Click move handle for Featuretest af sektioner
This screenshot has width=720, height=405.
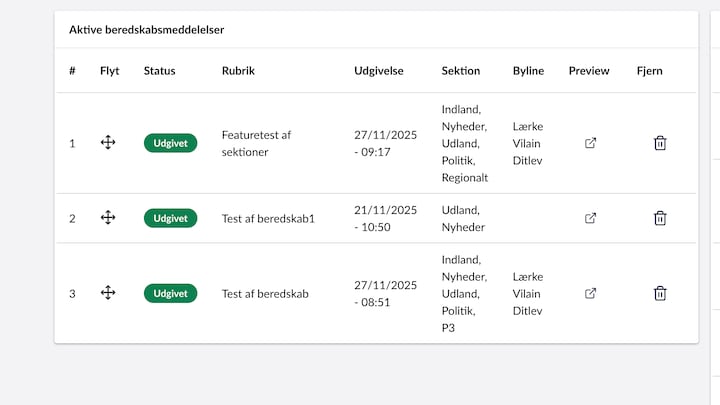pyautogui.click(x=108, y=143)
